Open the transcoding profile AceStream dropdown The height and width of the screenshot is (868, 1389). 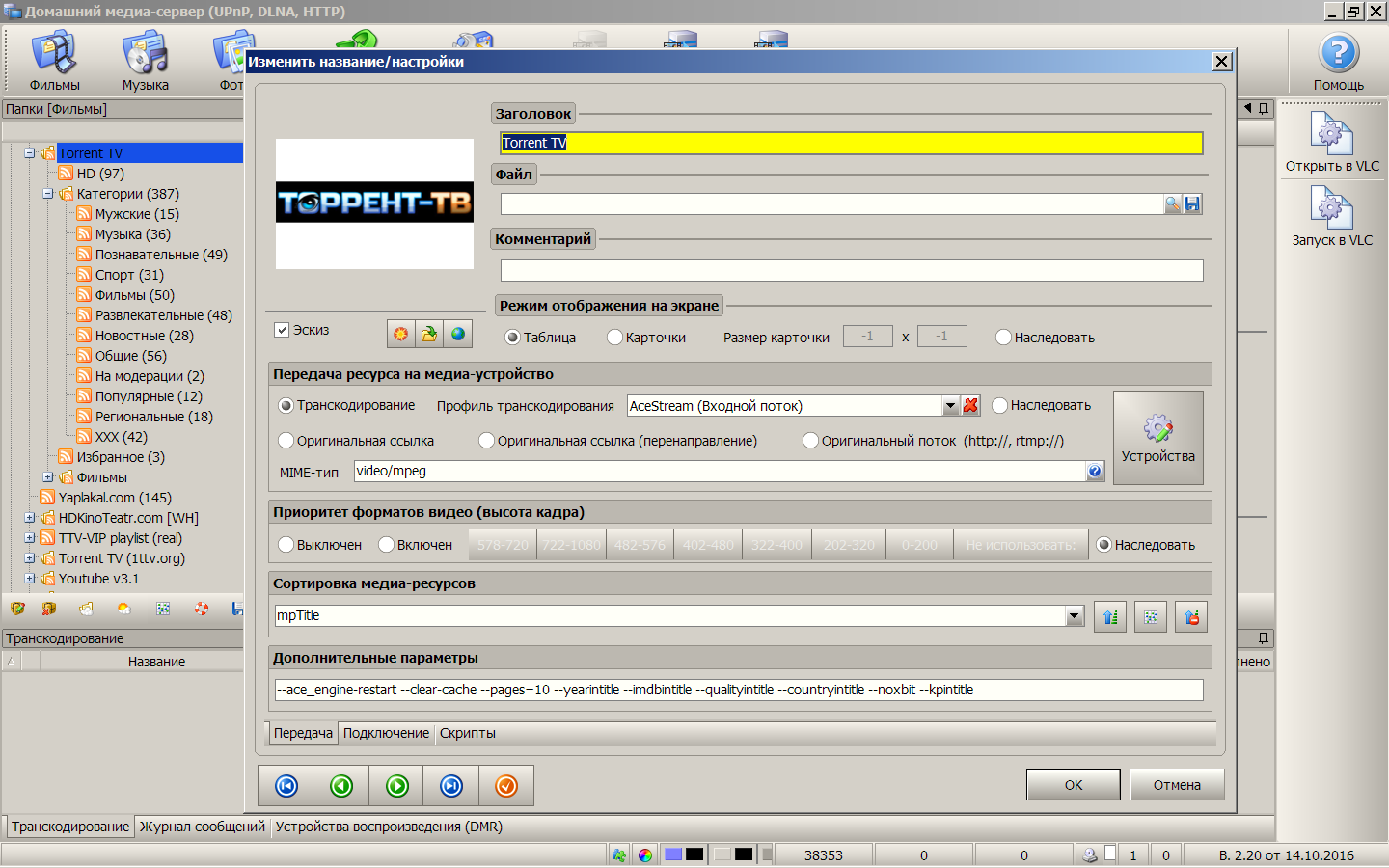(950, 406)
